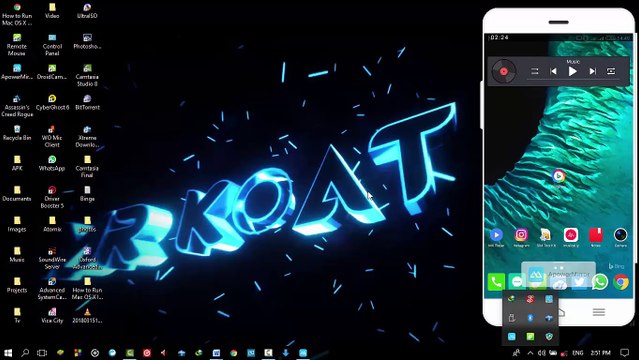Image resolution: width=639 pixels, height=360 pixels.
Task: Collapse the hidden tray icons chevron
Action: click(x=530, y=353)
